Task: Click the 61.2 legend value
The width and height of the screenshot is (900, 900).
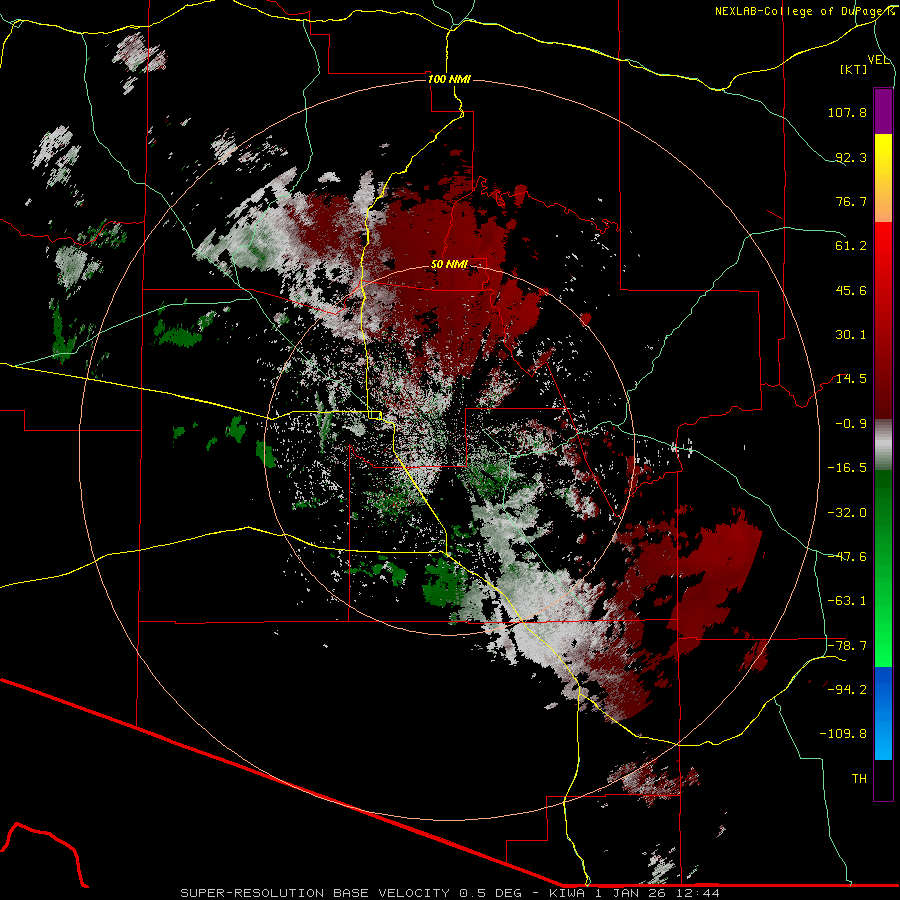Action: (x=851, y=246)
